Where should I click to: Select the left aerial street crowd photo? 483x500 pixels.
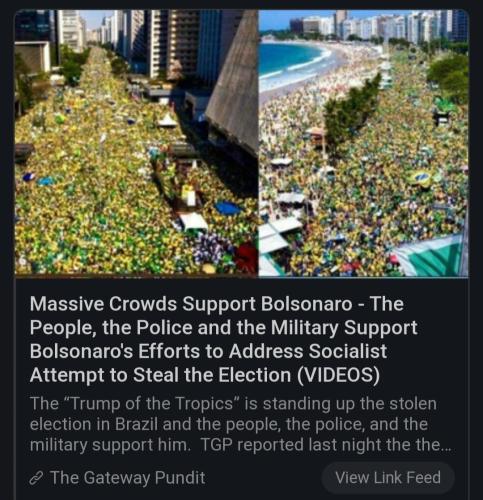[136, 143]
